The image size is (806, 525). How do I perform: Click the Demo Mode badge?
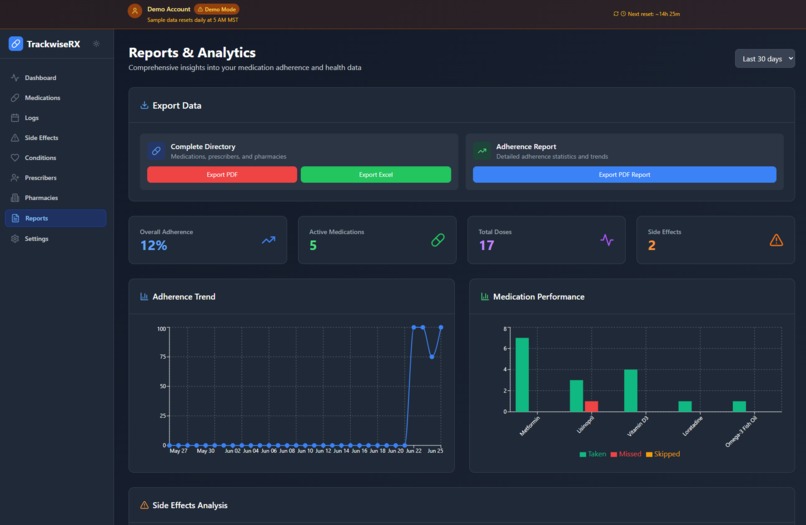tap(216, 9)
